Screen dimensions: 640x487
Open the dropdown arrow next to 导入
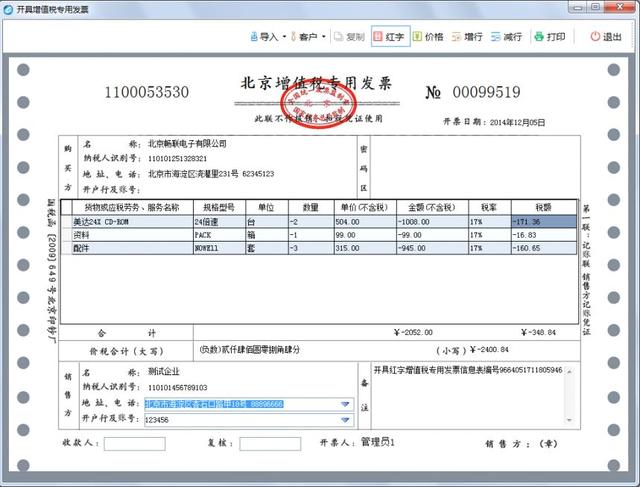point(284,37)
